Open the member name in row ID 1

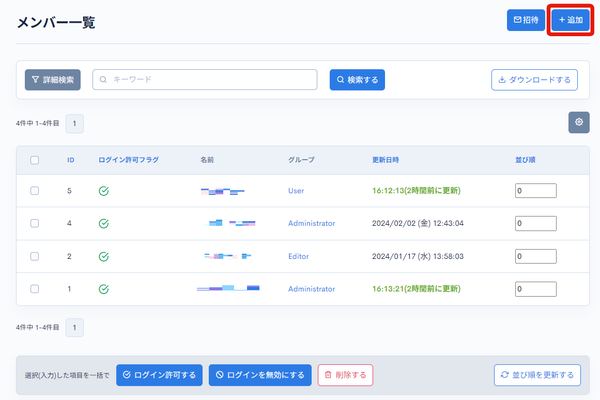(228, 288)
